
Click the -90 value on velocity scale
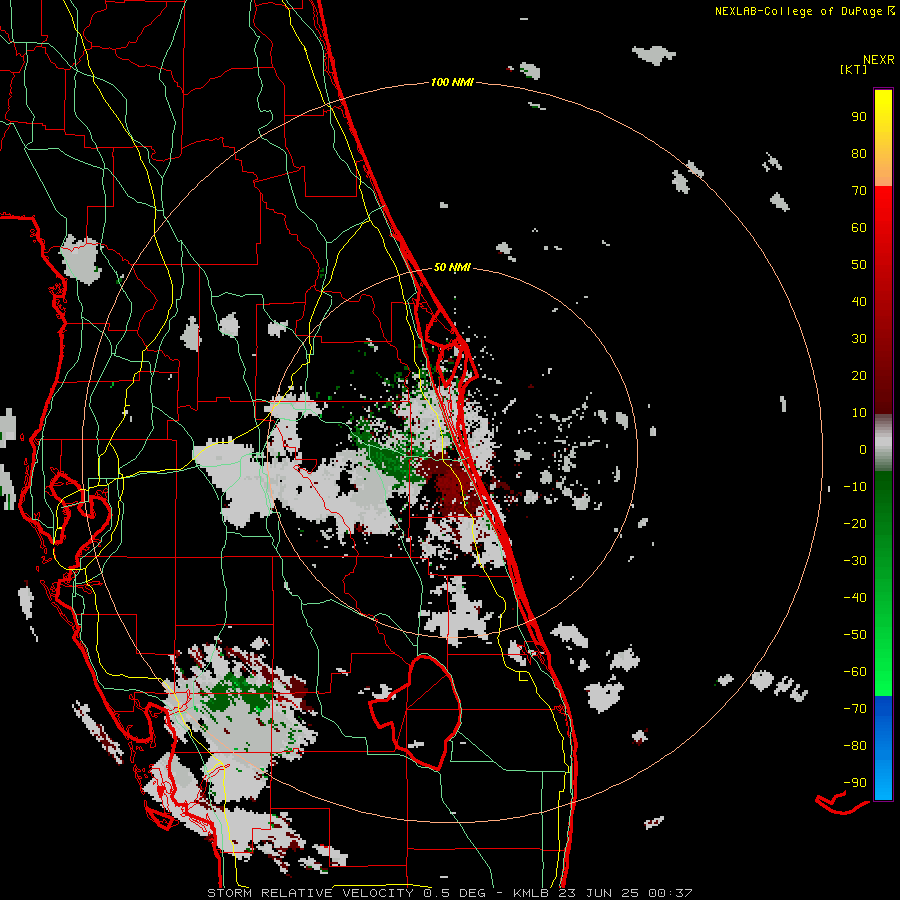pos(855,783)
